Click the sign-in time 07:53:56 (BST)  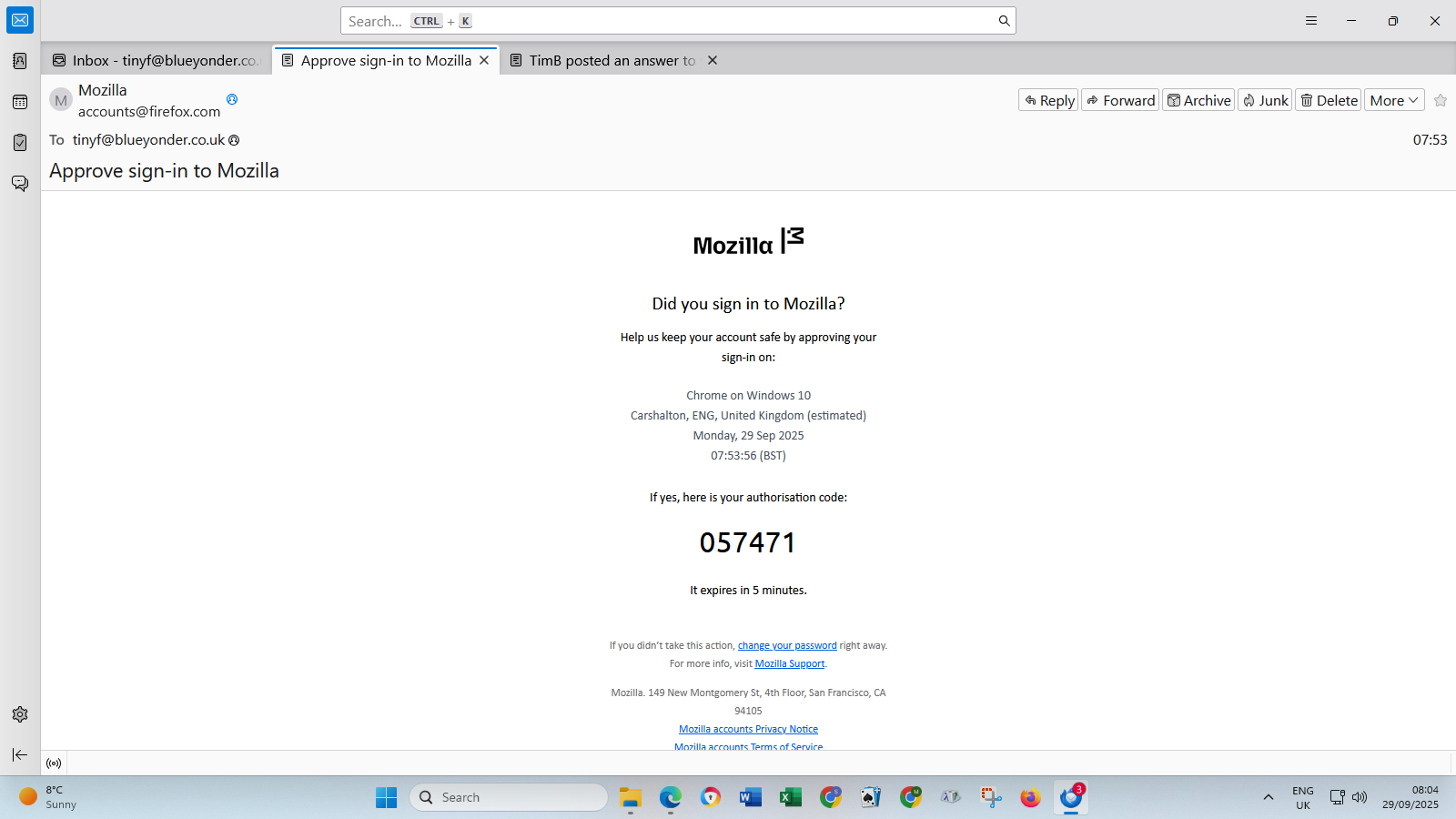pos(748,455)
